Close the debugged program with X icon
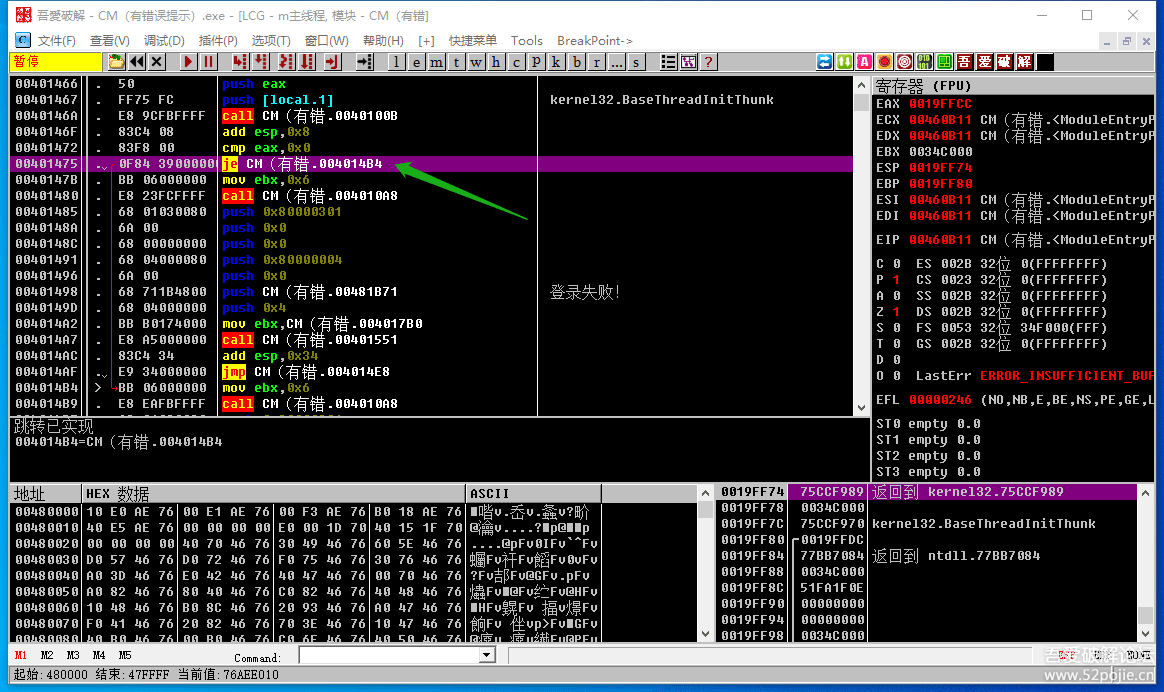Screen dimensions: 1164x692 pyautogui.click(x=157, y=62)
